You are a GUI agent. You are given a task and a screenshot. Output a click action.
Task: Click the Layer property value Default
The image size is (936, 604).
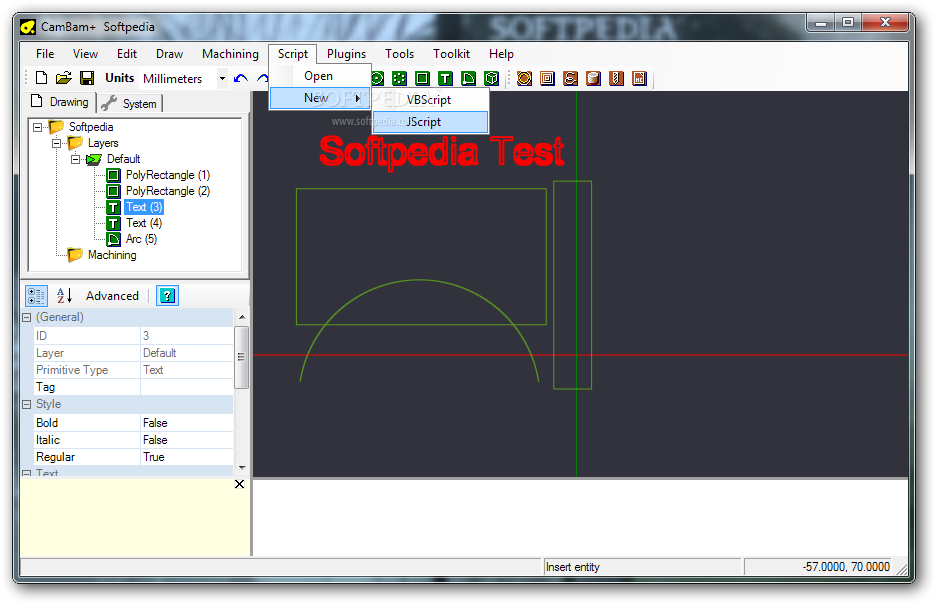point(187,353)
